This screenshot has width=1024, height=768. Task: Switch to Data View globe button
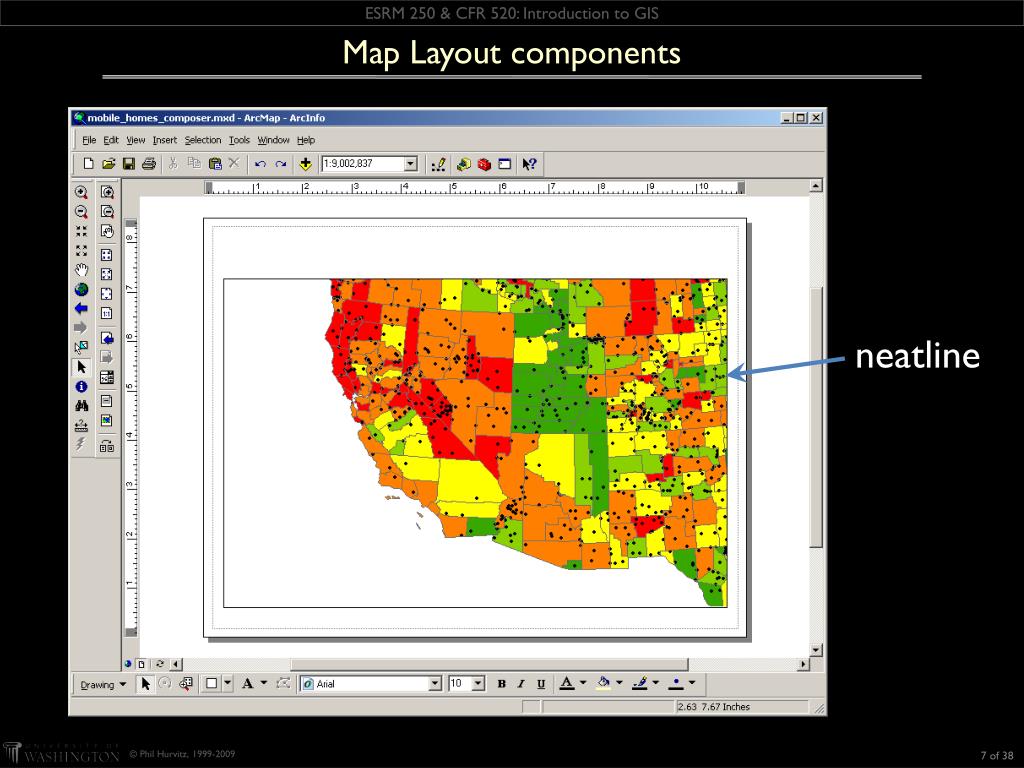pos(128,664)
